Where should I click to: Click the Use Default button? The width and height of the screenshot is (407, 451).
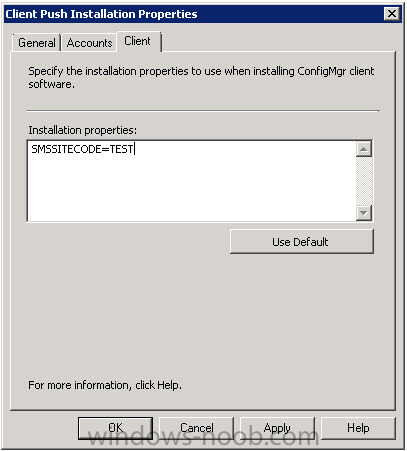(x=302, y=242)
